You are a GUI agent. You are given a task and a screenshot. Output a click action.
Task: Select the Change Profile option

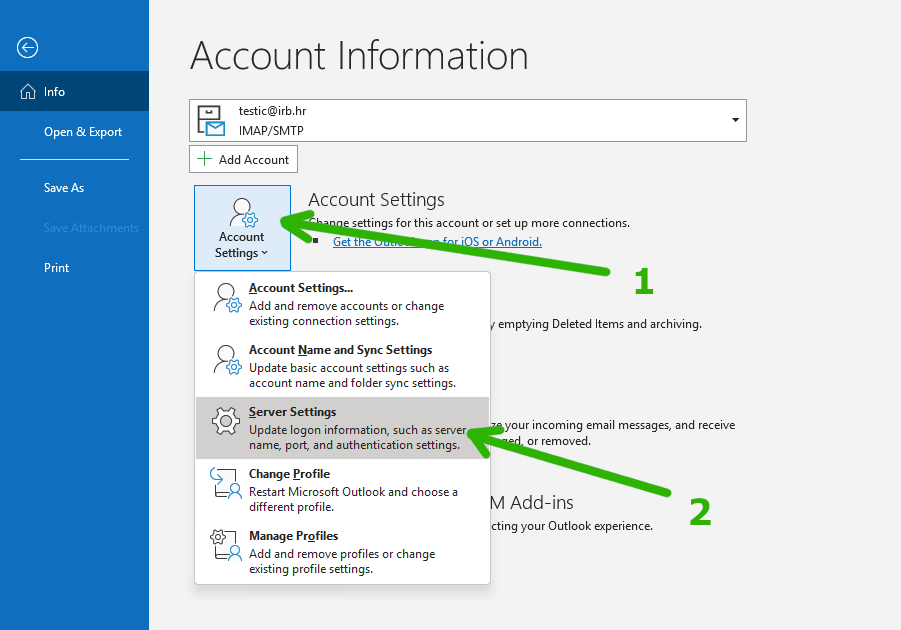coord(342,490)
